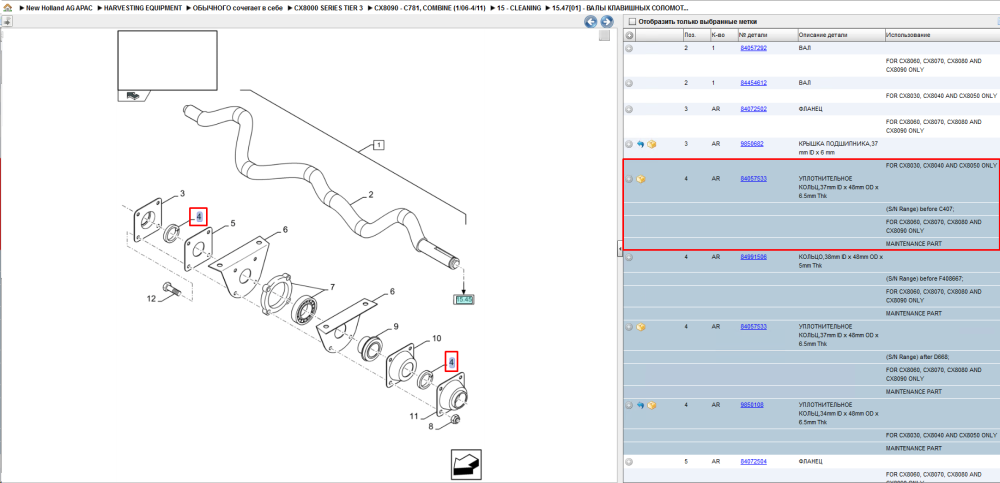Sort by the 'К-во' column header
The image size is (1000, 483).
[723, 34]
